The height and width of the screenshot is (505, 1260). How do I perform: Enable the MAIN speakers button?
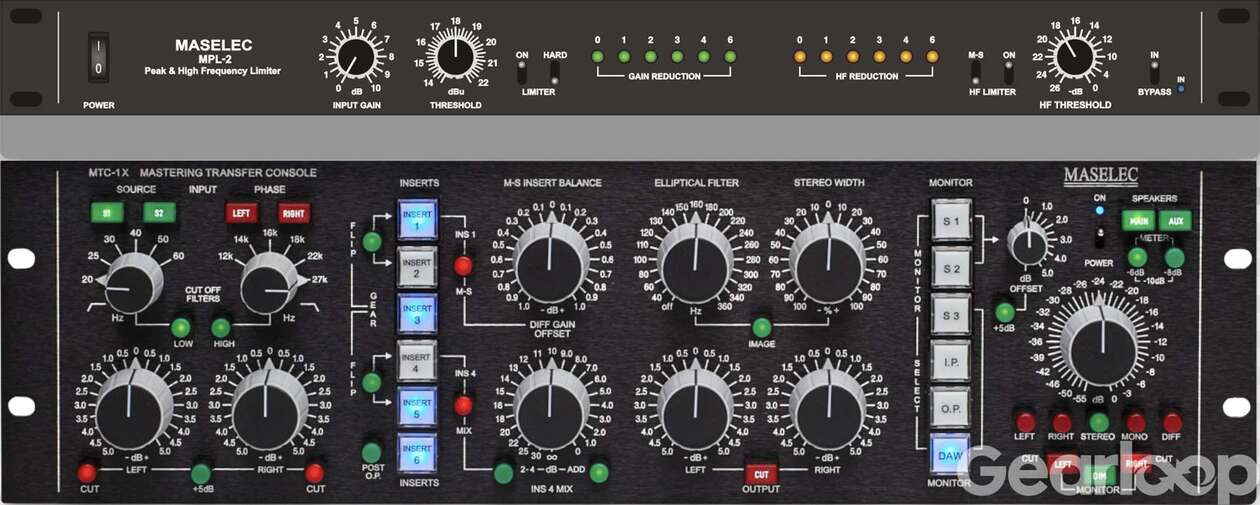click(x=1136, y=221)
